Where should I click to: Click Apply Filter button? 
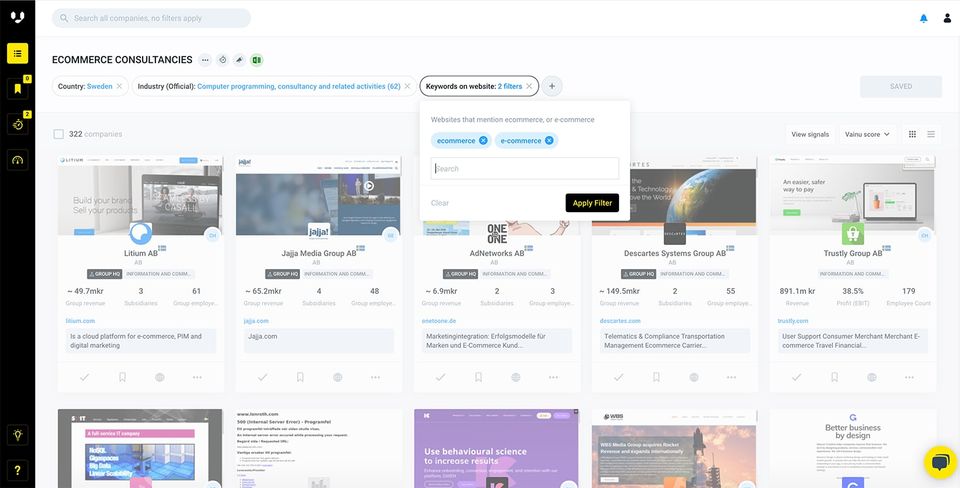[592, 203]
